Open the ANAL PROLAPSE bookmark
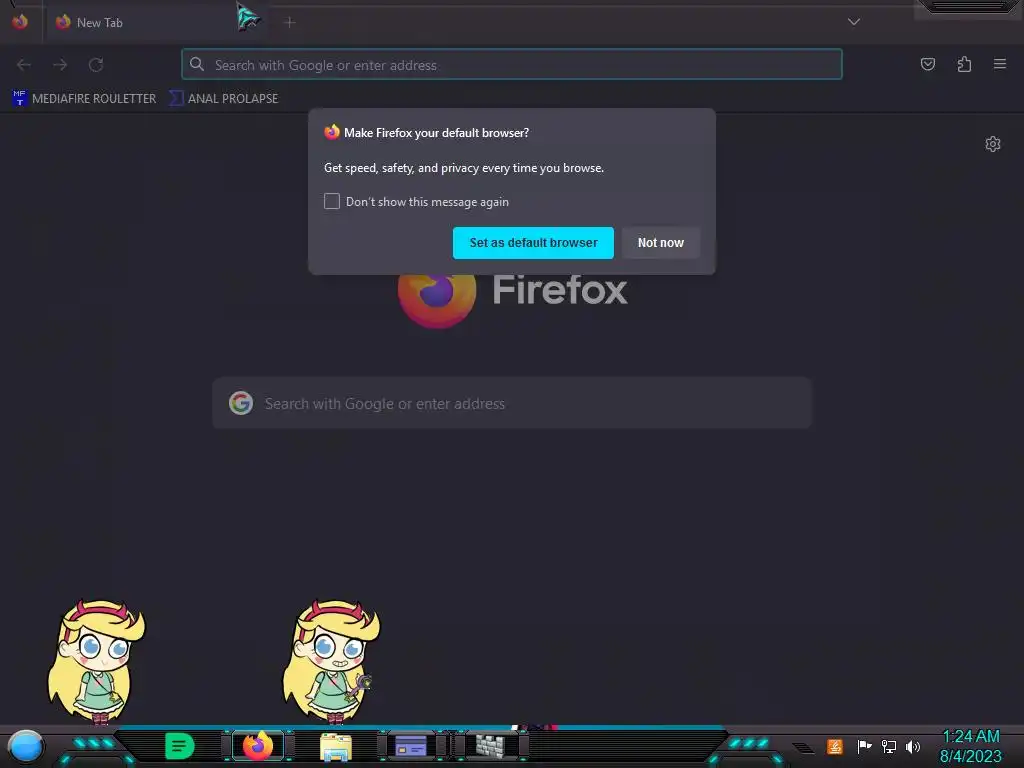 223,99
